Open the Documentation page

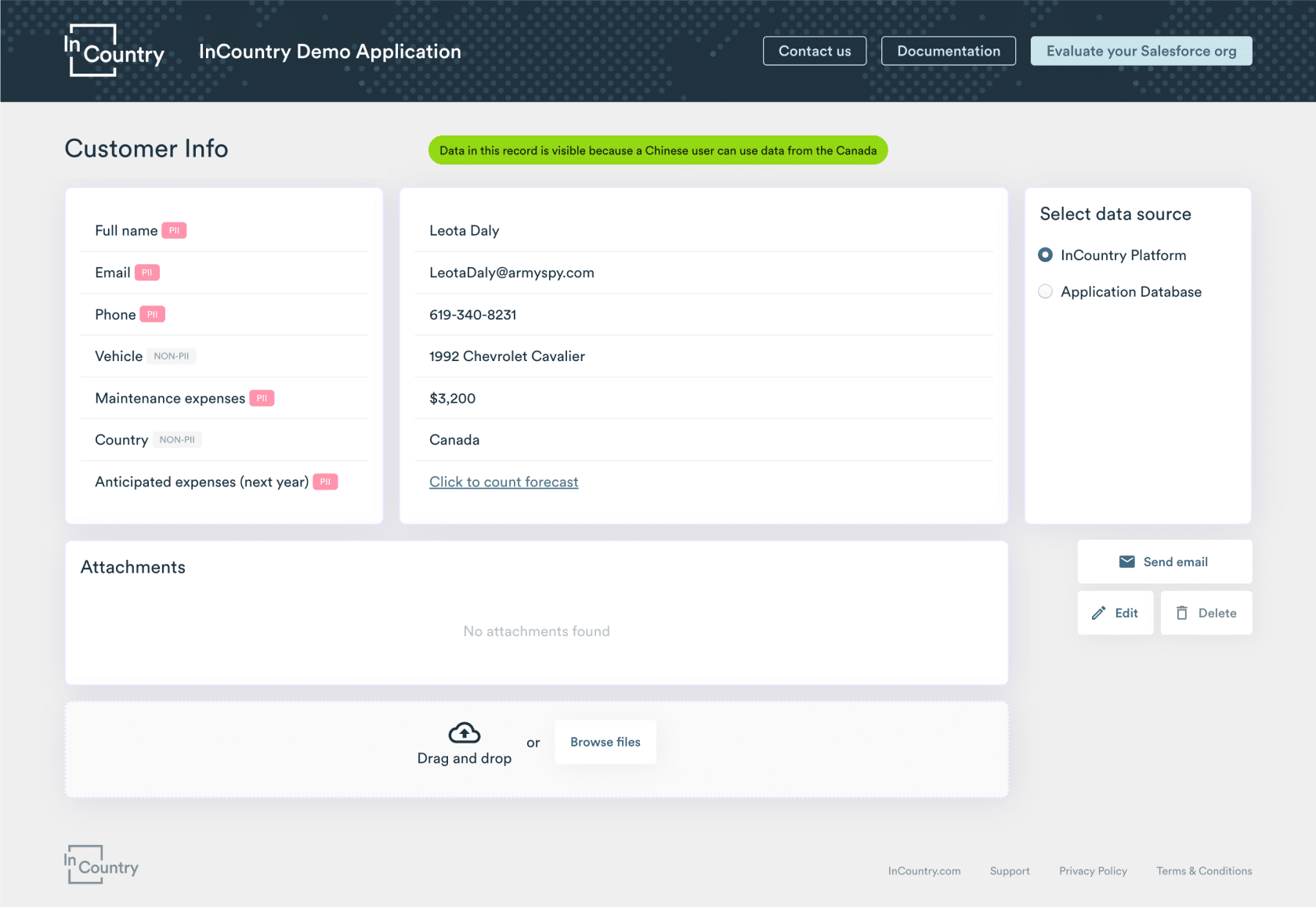click(948, 50)
